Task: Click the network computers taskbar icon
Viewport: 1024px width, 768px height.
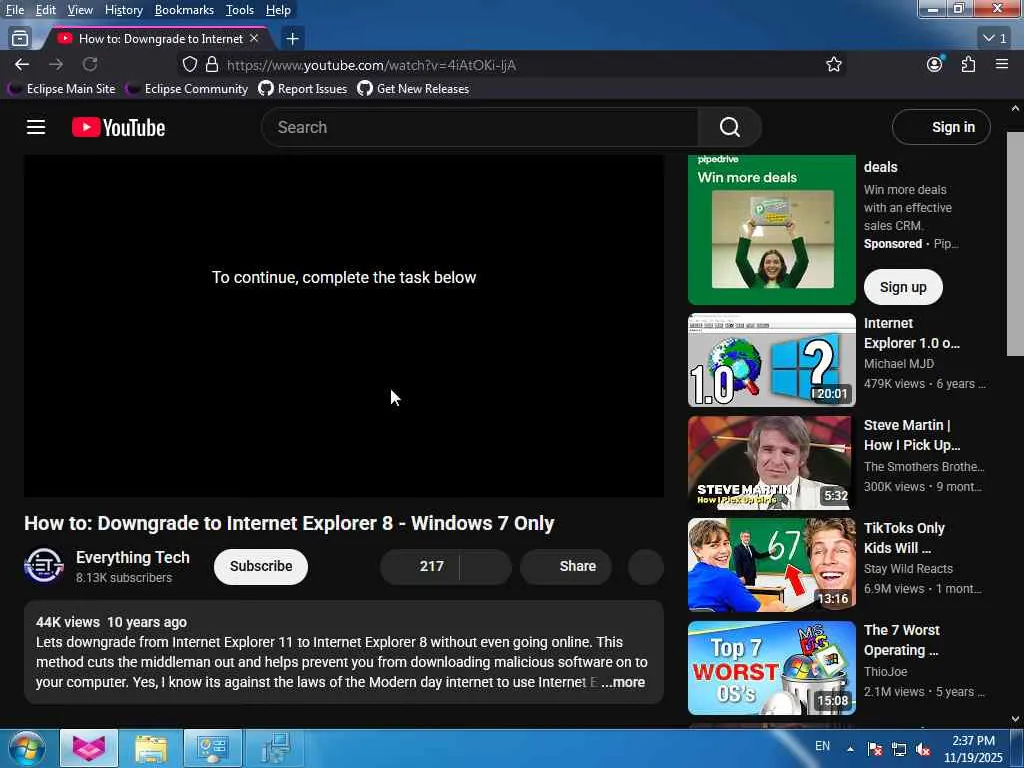Action: 275,748
